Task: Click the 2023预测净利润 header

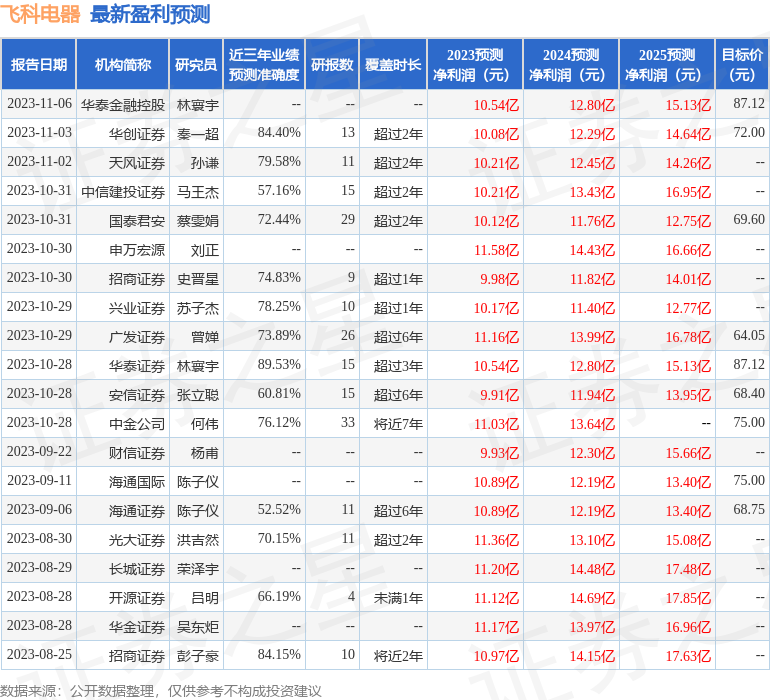Action: (475, 64)
